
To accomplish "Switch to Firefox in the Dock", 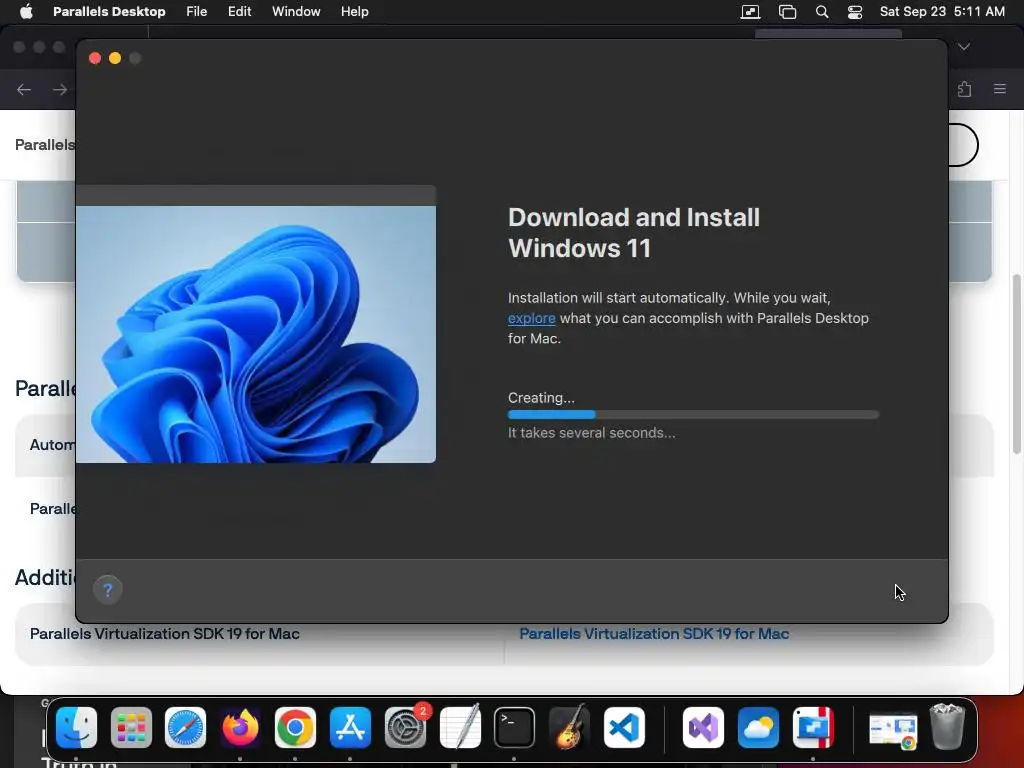I will pyautogui.click(x=240, y=728).
